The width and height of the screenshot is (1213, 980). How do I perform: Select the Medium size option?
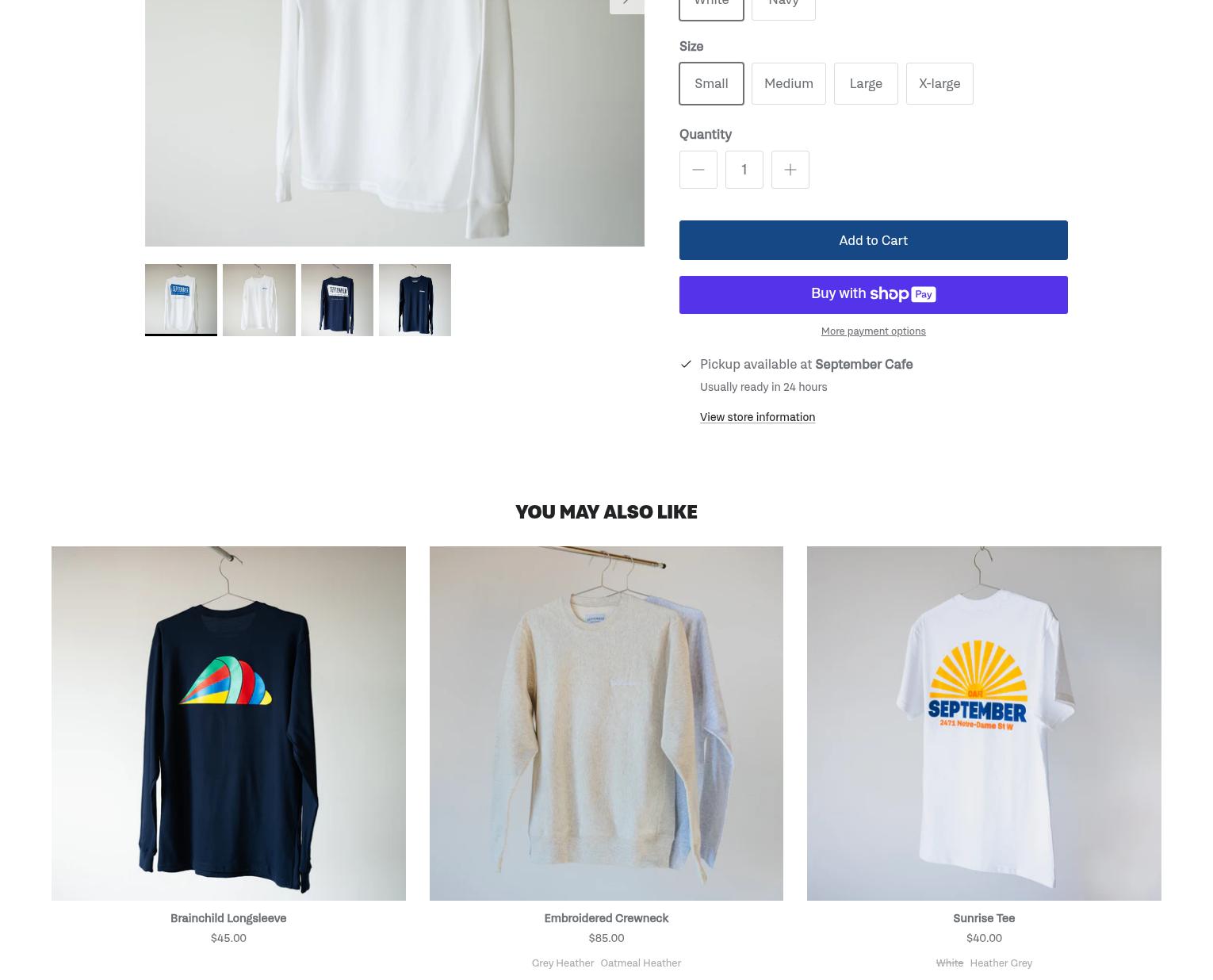click(x=788, y=83)
